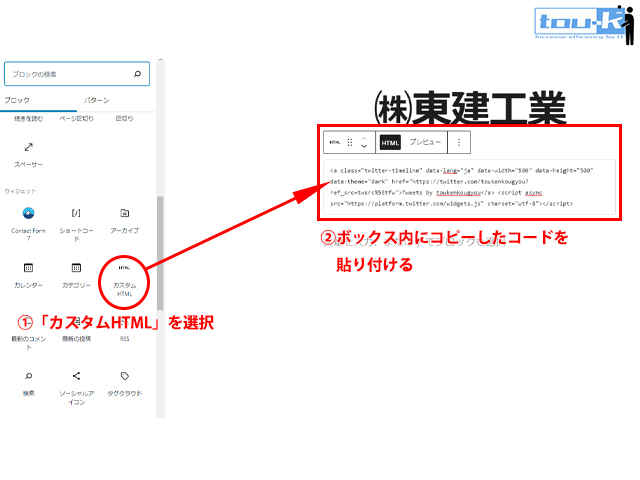Image resolution: width=640 pixels, height=480 pixels.
Task: Switch to the ブロック tab
Action: pos(17,100)
